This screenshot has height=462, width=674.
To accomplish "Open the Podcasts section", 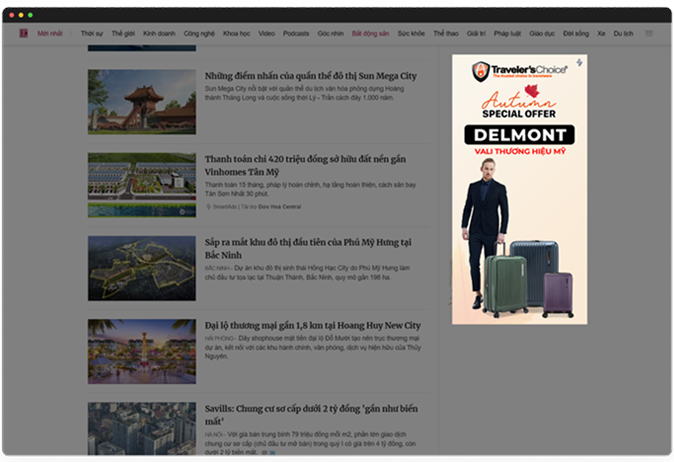I will point(296,33).
